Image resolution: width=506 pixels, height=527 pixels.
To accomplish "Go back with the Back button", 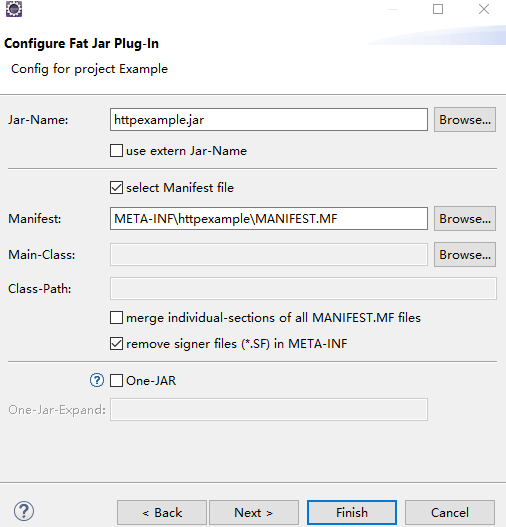I will pyautogui.click(x=162, y=513).
